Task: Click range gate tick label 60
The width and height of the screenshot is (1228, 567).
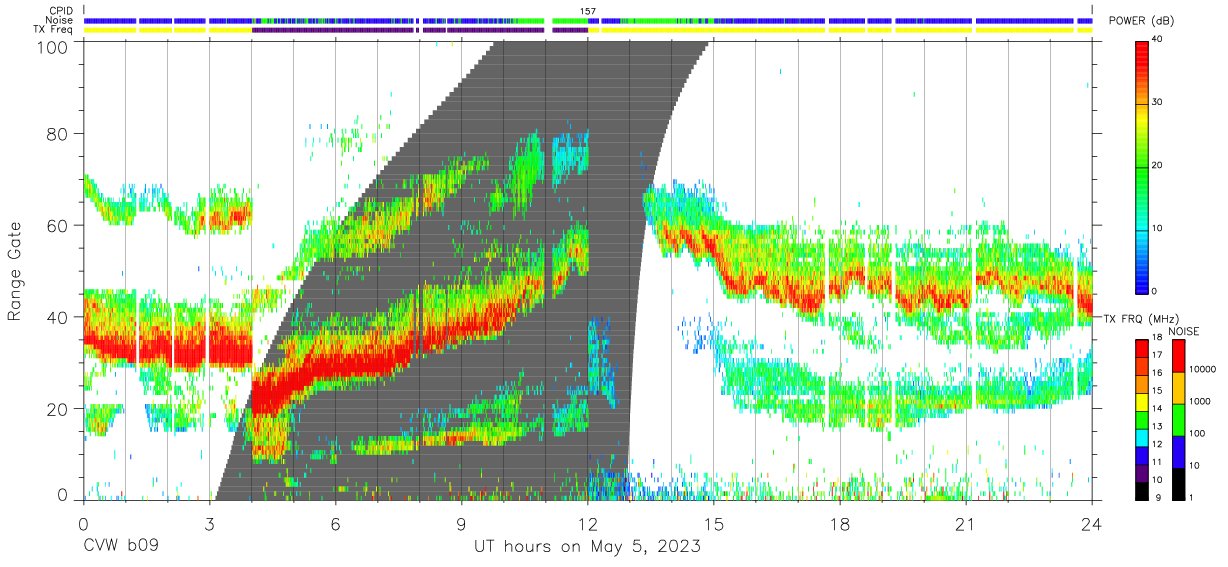Action: pyautogui.click(x=59, y=225)
